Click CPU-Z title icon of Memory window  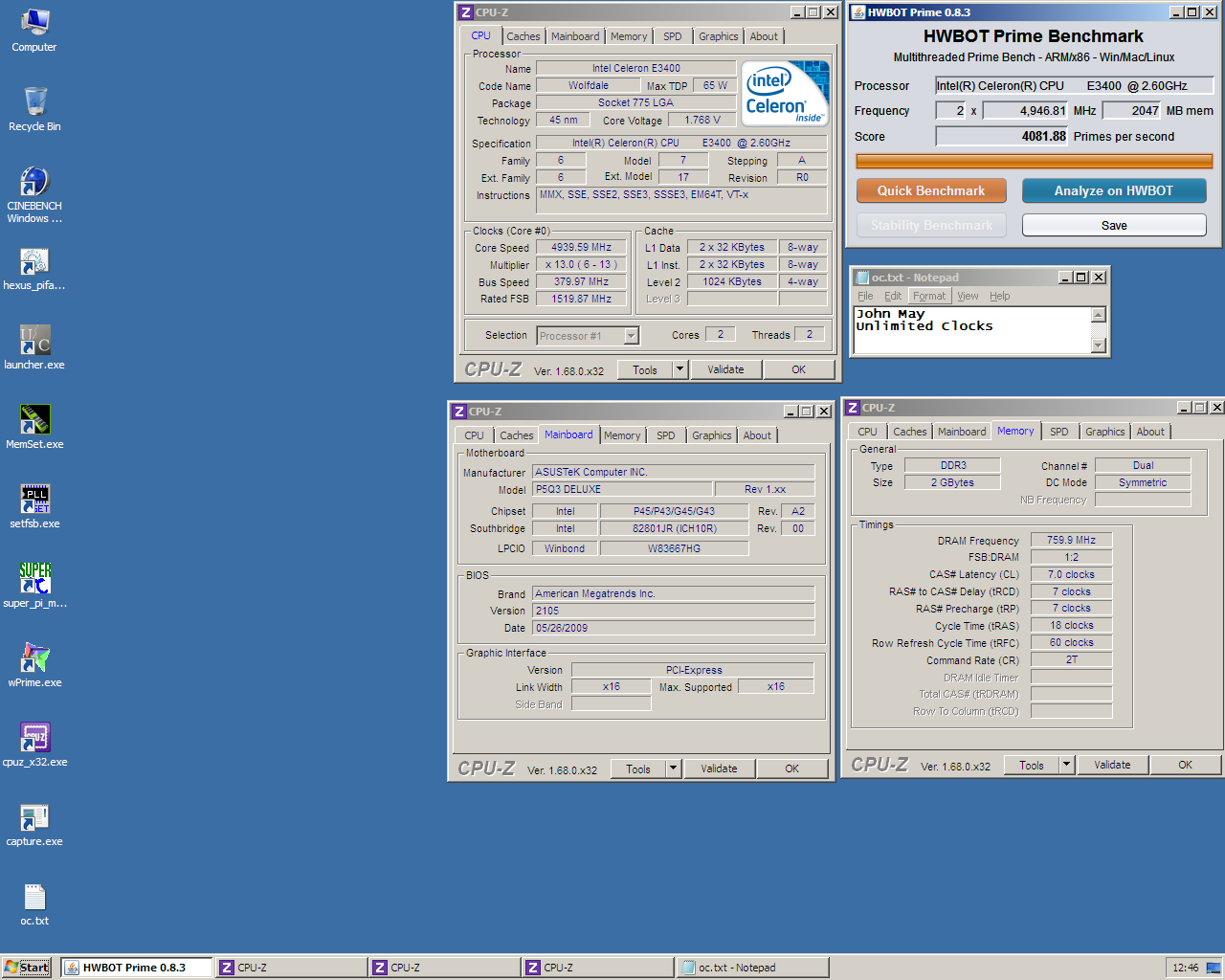coord(852,408)
